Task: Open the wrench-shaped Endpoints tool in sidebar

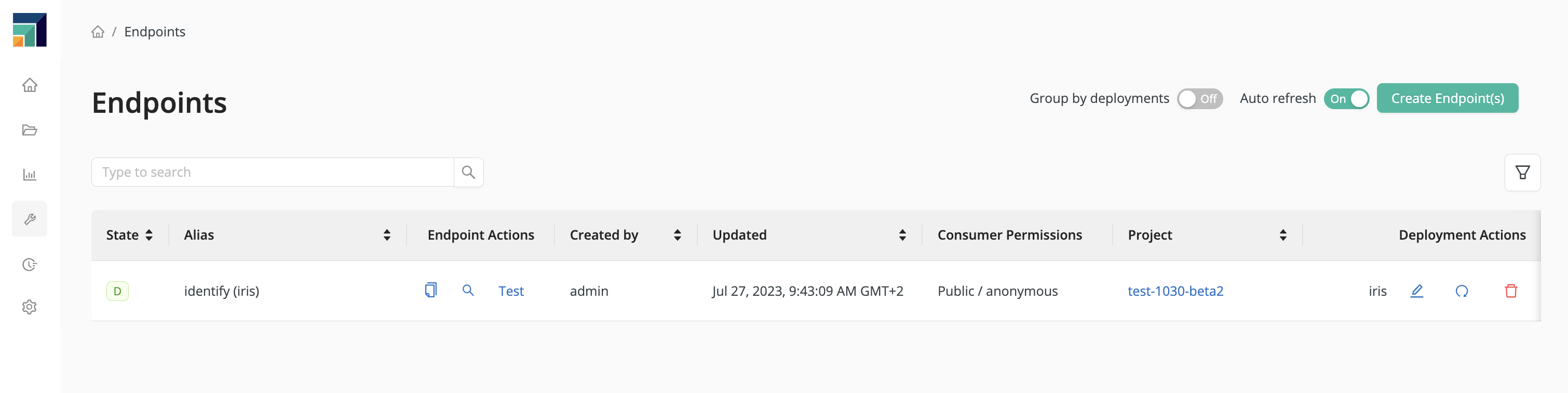Action: (29, 219)
